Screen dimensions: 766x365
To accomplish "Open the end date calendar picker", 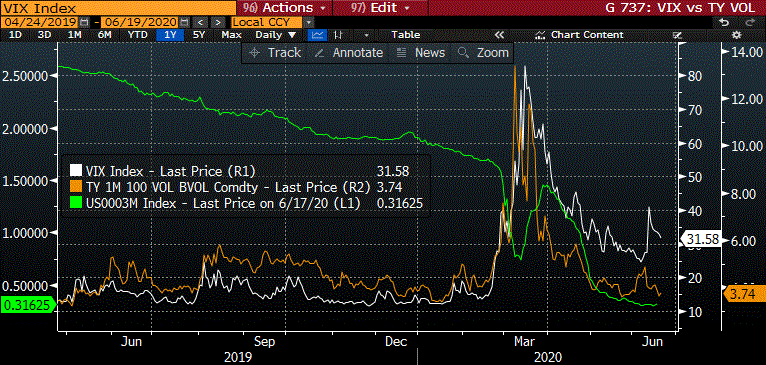I will (184, 22).
